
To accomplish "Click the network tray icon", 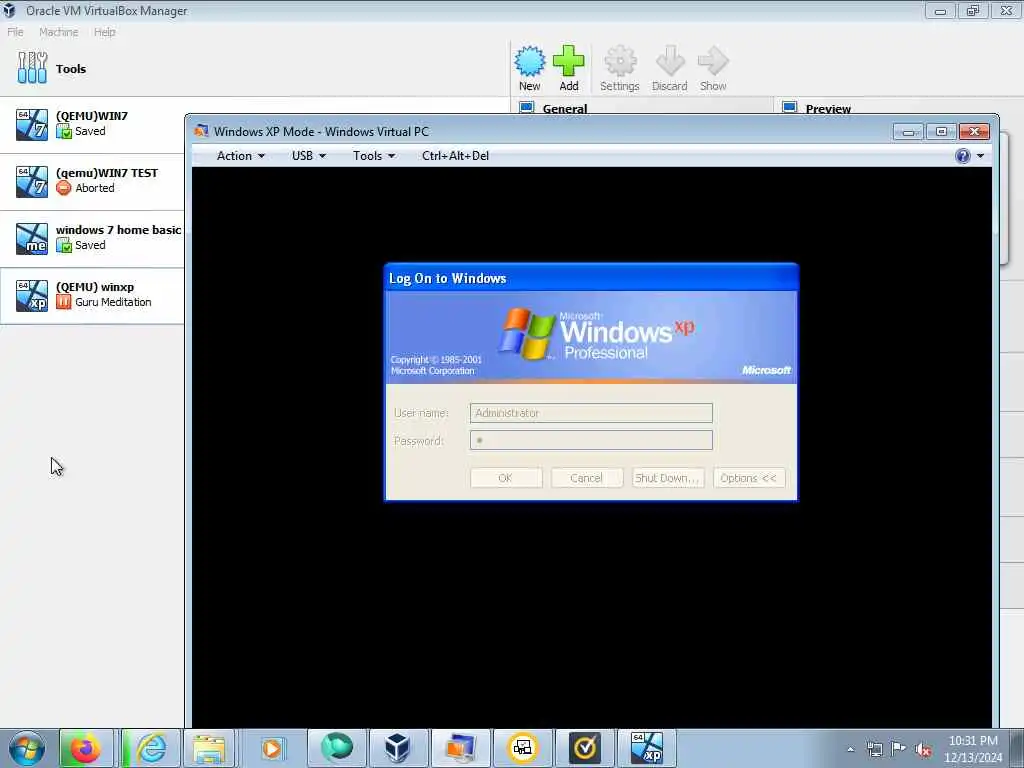I will coord(874,749).
